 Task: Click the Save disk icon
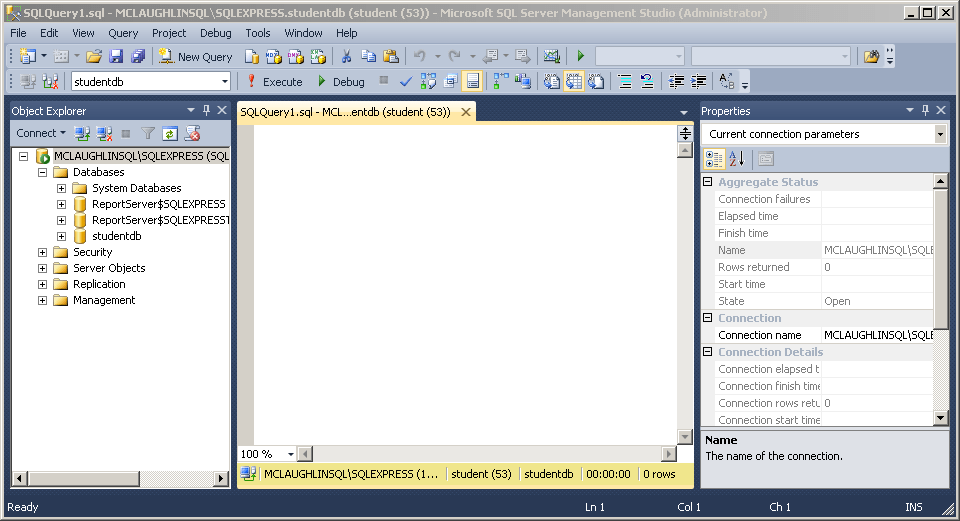pos(116,56)
